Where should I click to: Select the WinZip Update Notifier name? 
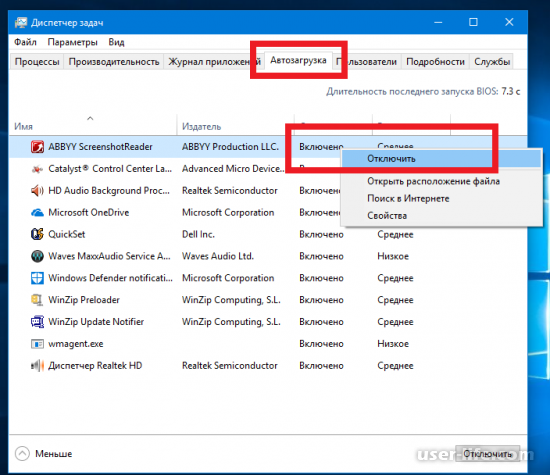[96, 322]
